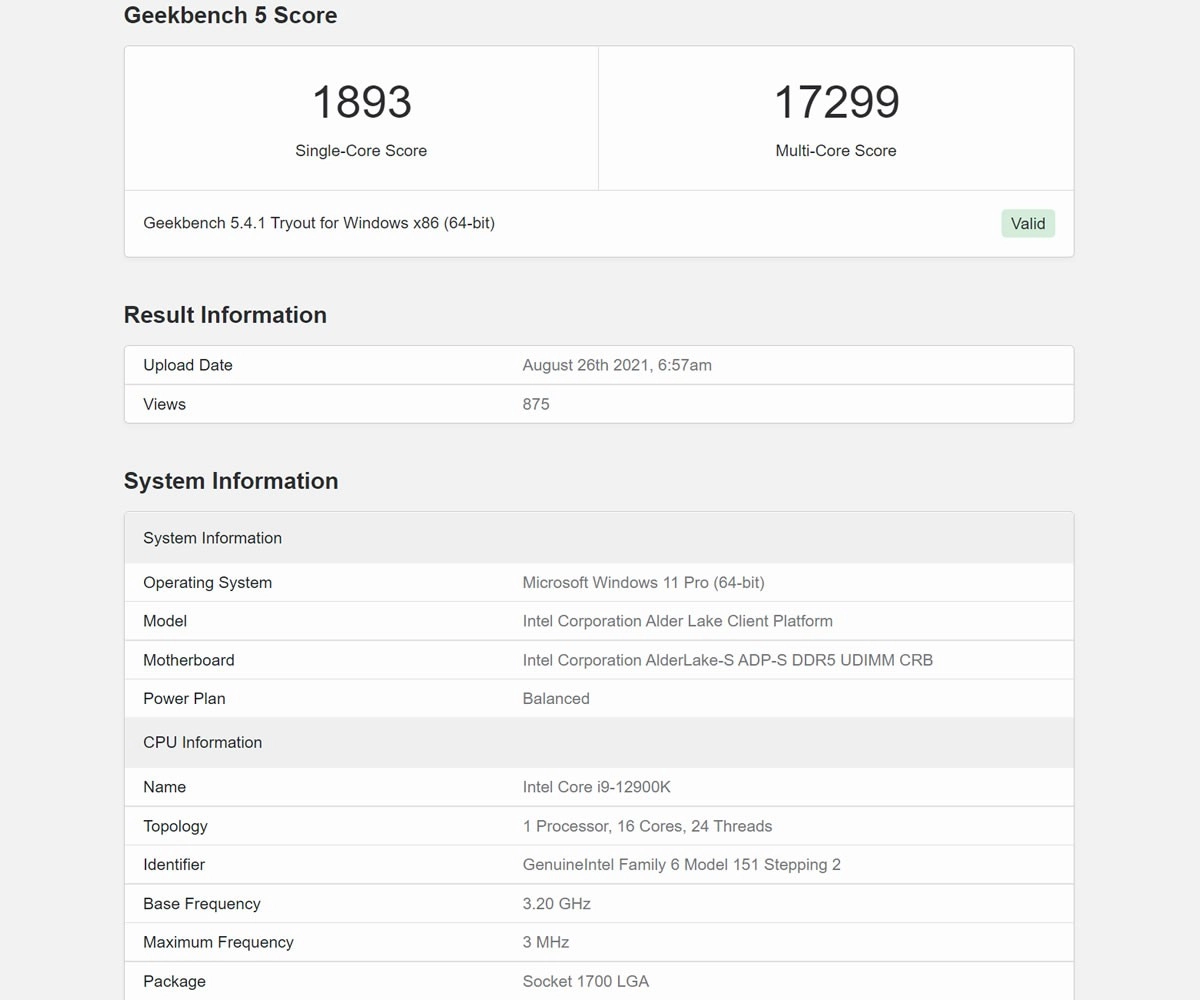Select the Base Frequency label
The width and height of the screenshot is (1200, 1000).
201,903
